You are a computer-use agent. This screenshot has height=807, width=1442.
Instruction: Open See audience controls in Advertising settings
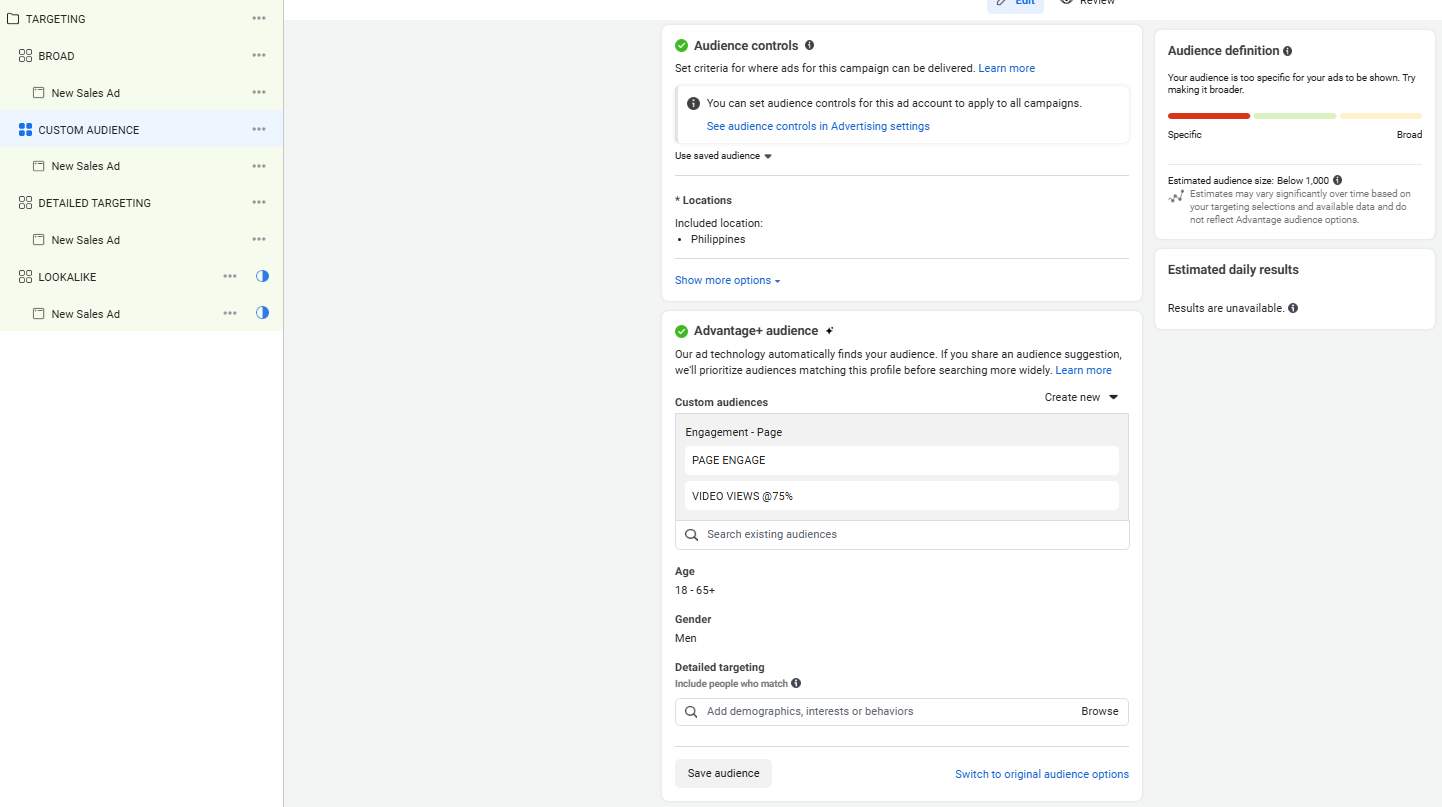(818, 126)
